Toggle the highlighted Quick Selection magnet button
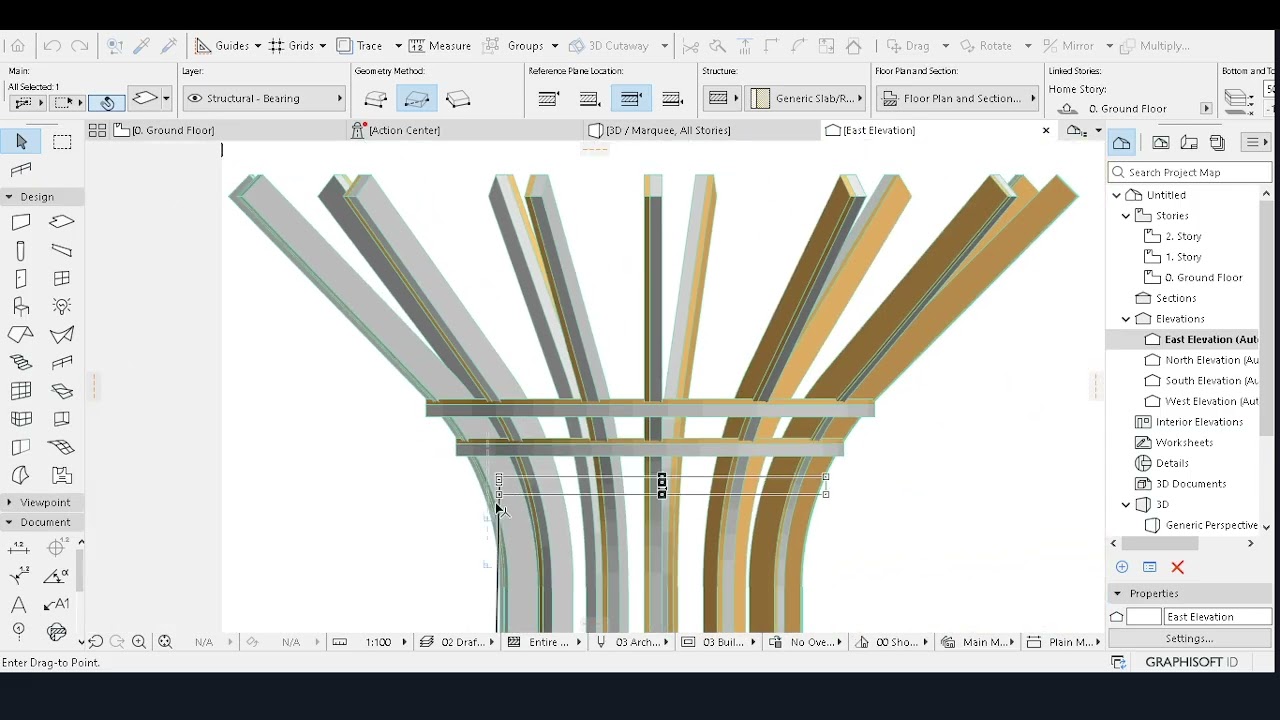The image size is (1280, 720). pyautogui.click(x=106, y=102)
